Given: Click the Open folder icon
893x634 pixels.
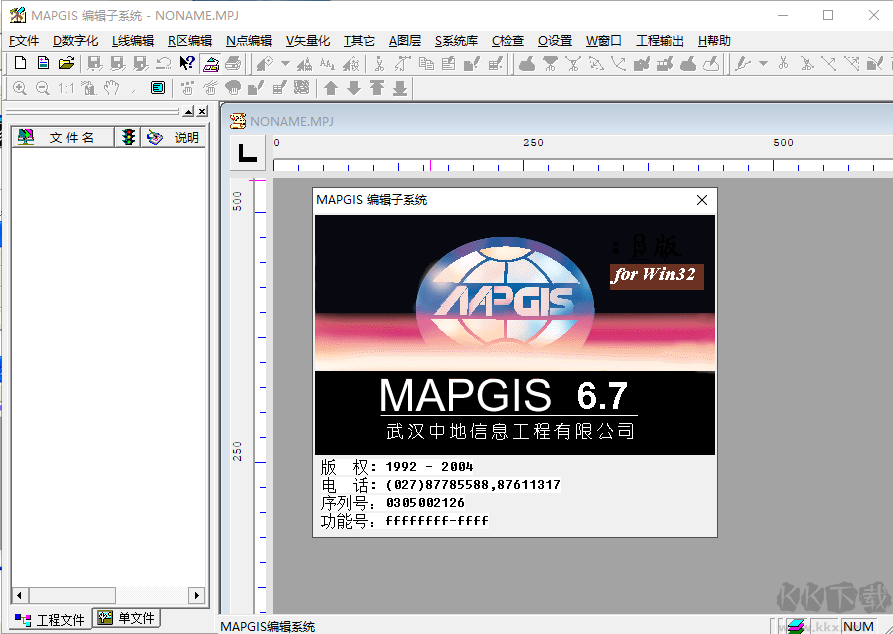Looking at the screenshot, I should coord(66,63).
